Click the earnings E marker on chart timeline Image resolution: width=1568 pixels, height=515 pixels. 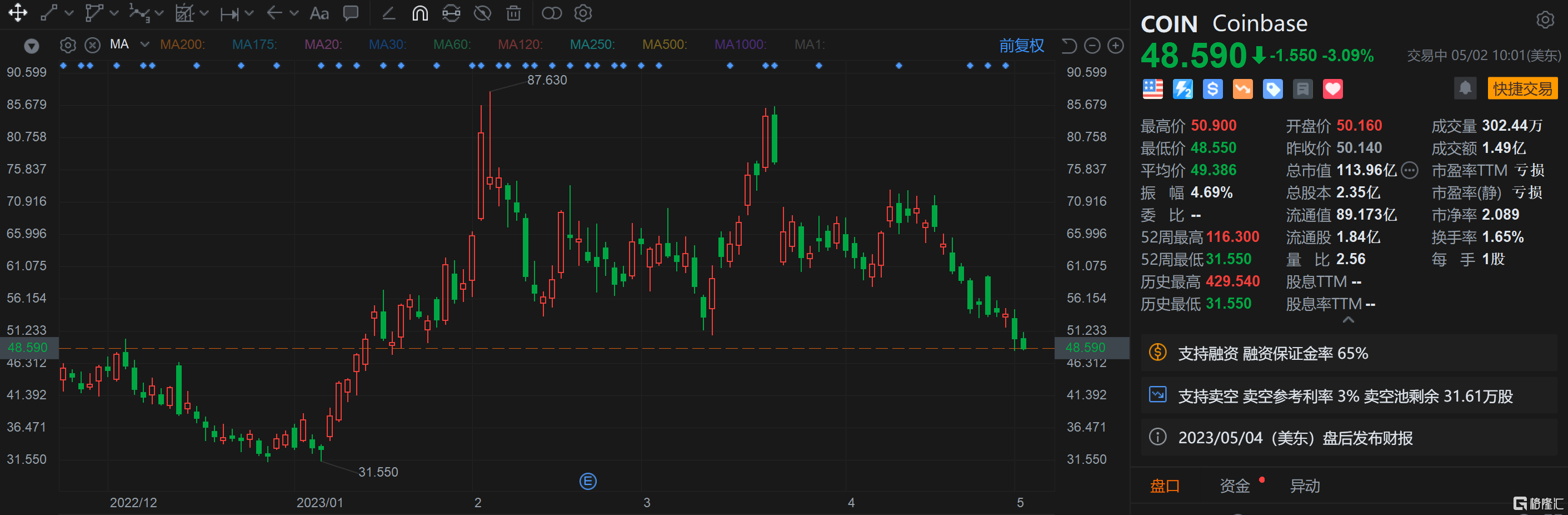pyautogui.click(x=588, y=482)
